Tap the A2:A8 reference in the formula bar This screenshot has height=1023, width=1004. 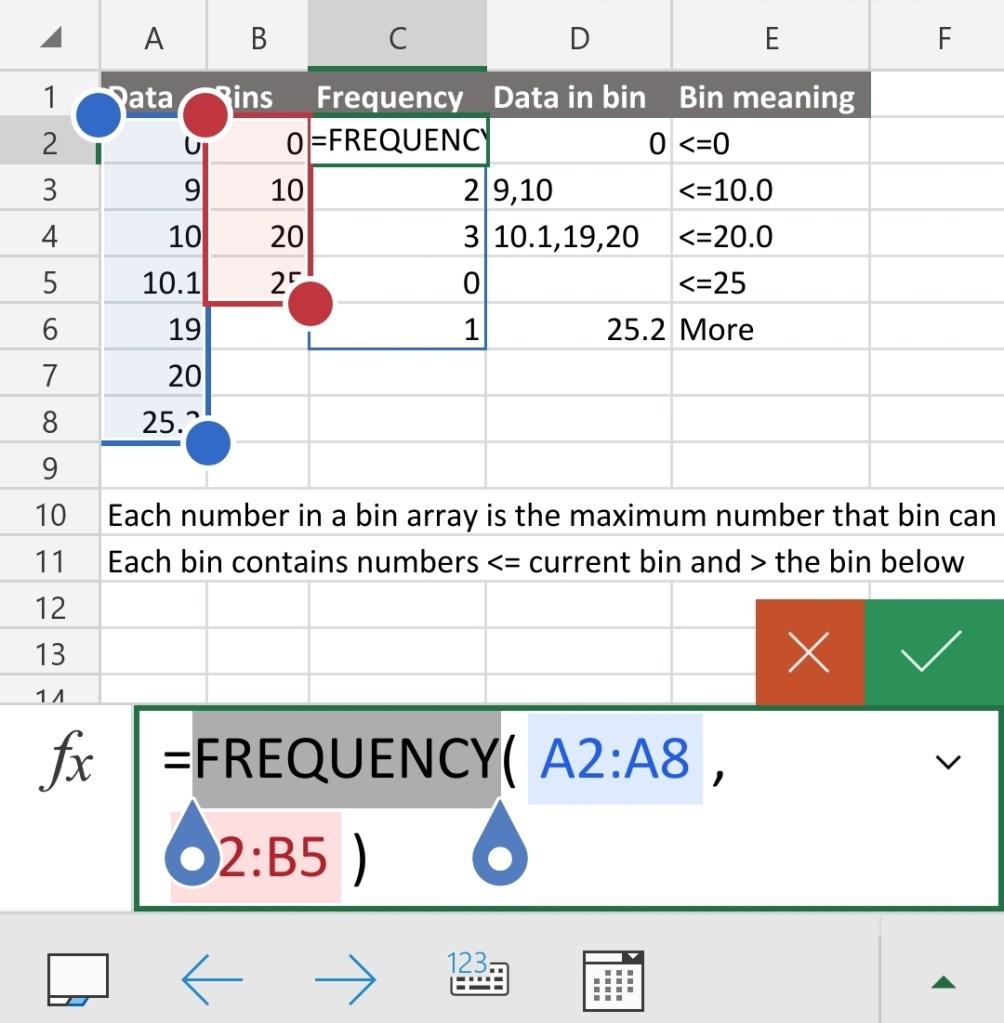(615, 760)
